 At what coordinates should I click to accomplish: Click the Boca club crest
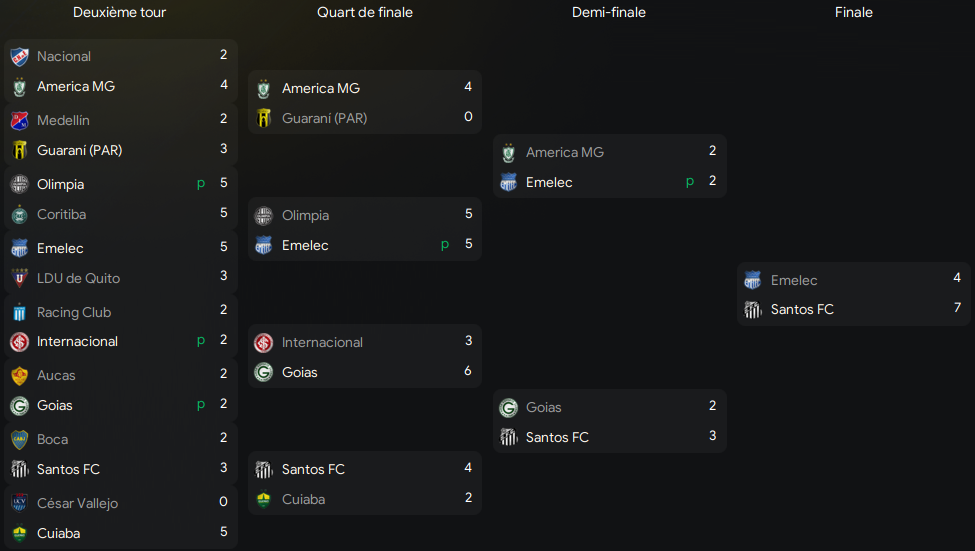(20, 440)
